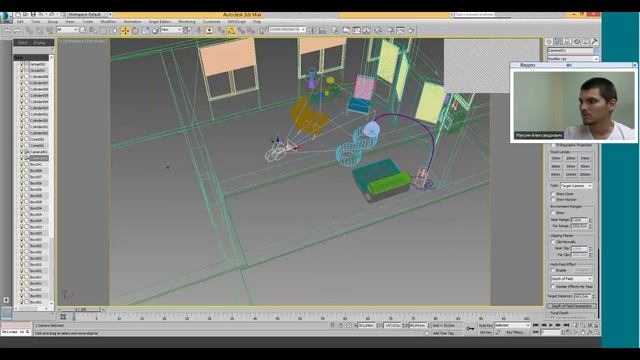This screenshot has width=640, height=360.
Task: Open the Rendered Frame Window icon
Action: [400, 31]
